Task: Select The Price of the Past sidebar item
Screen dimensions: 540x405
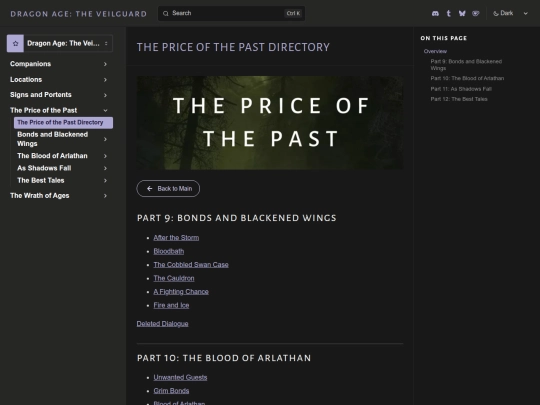Action: [43, 110]
